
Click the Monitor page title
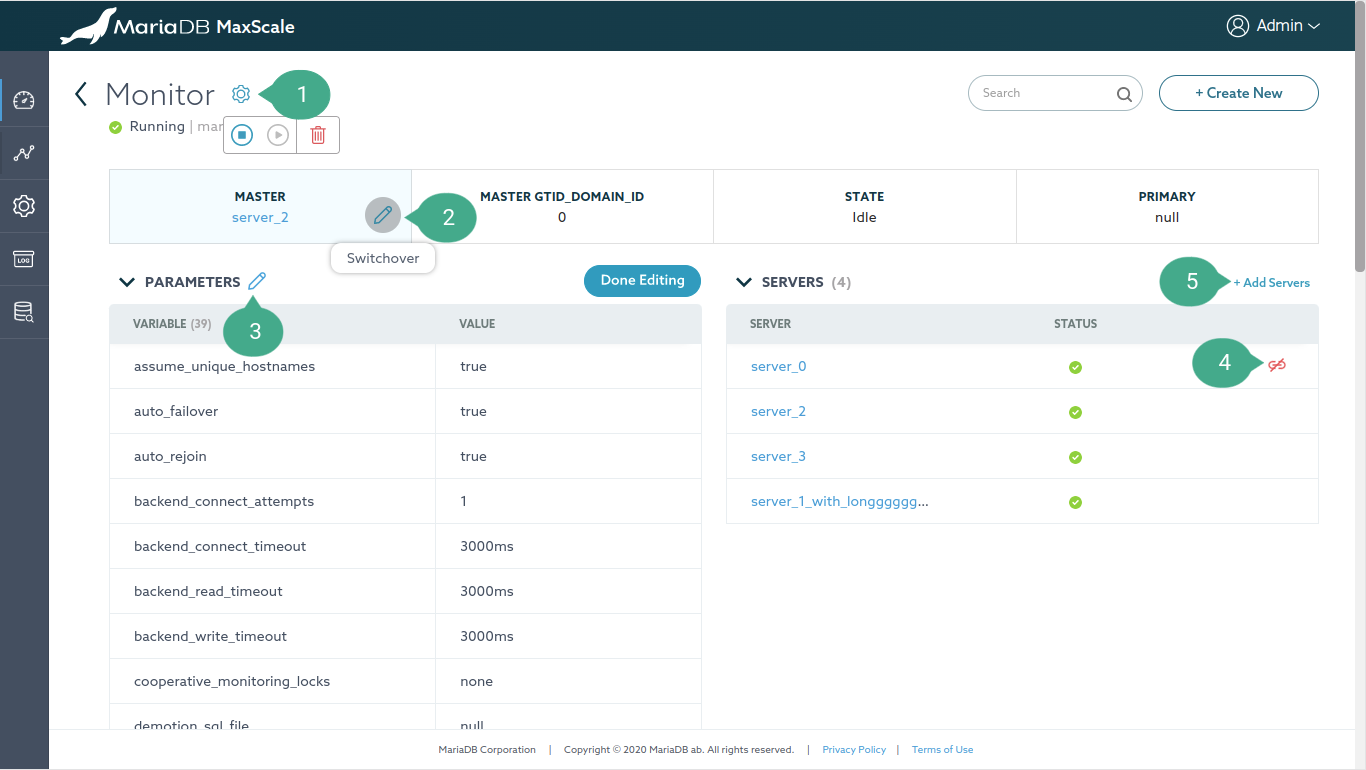pos(160,94)
